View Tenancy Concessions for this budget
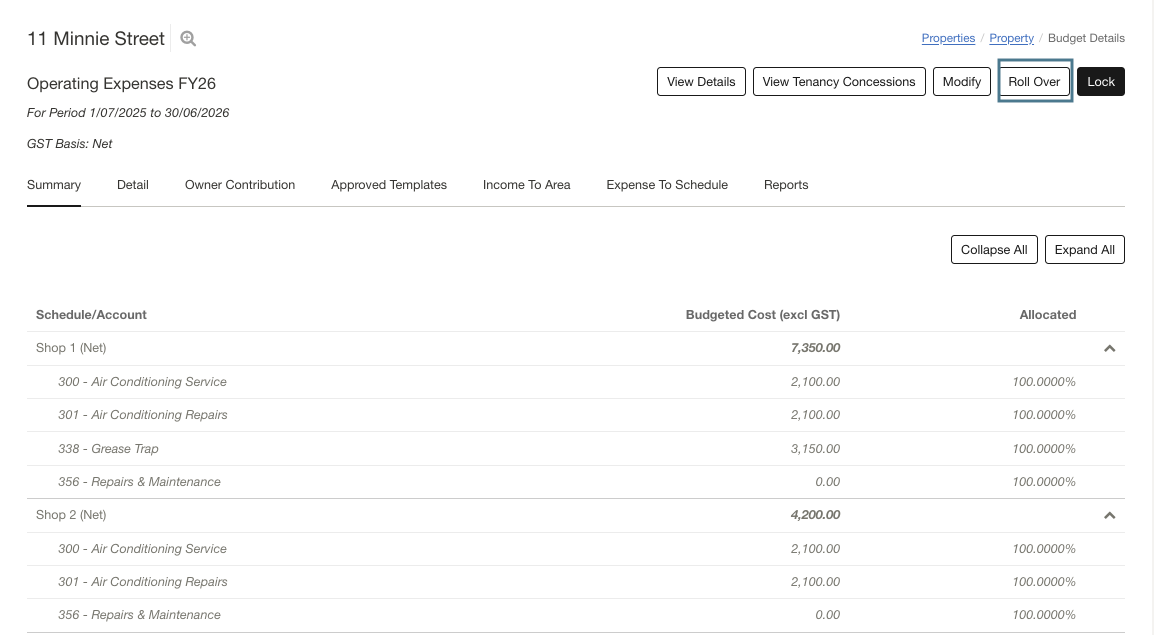The height and width of the screenshot is (635, 1154). point(839,81)
